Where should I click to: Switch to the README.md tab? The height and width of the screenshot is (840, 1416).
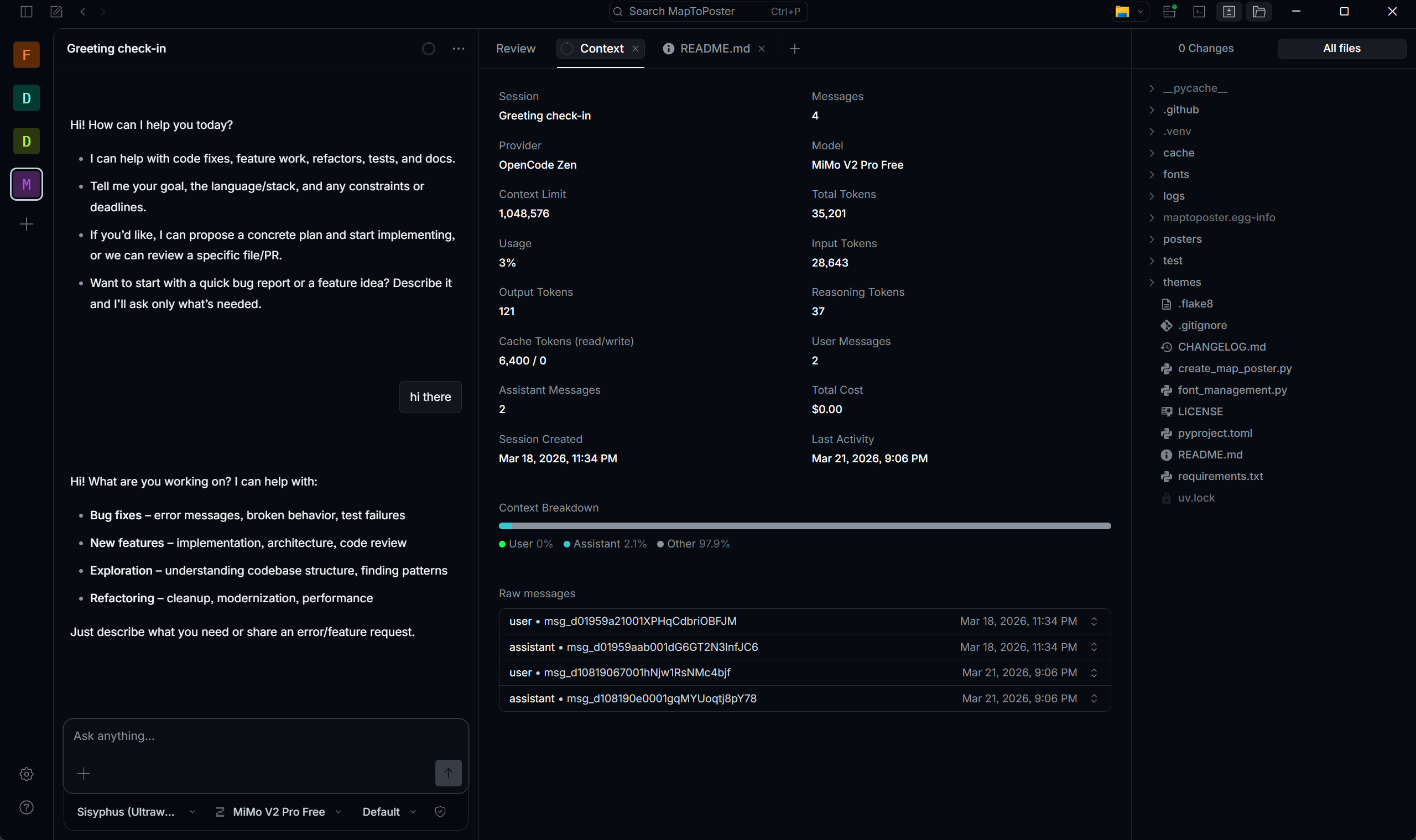tap(715, 49)
